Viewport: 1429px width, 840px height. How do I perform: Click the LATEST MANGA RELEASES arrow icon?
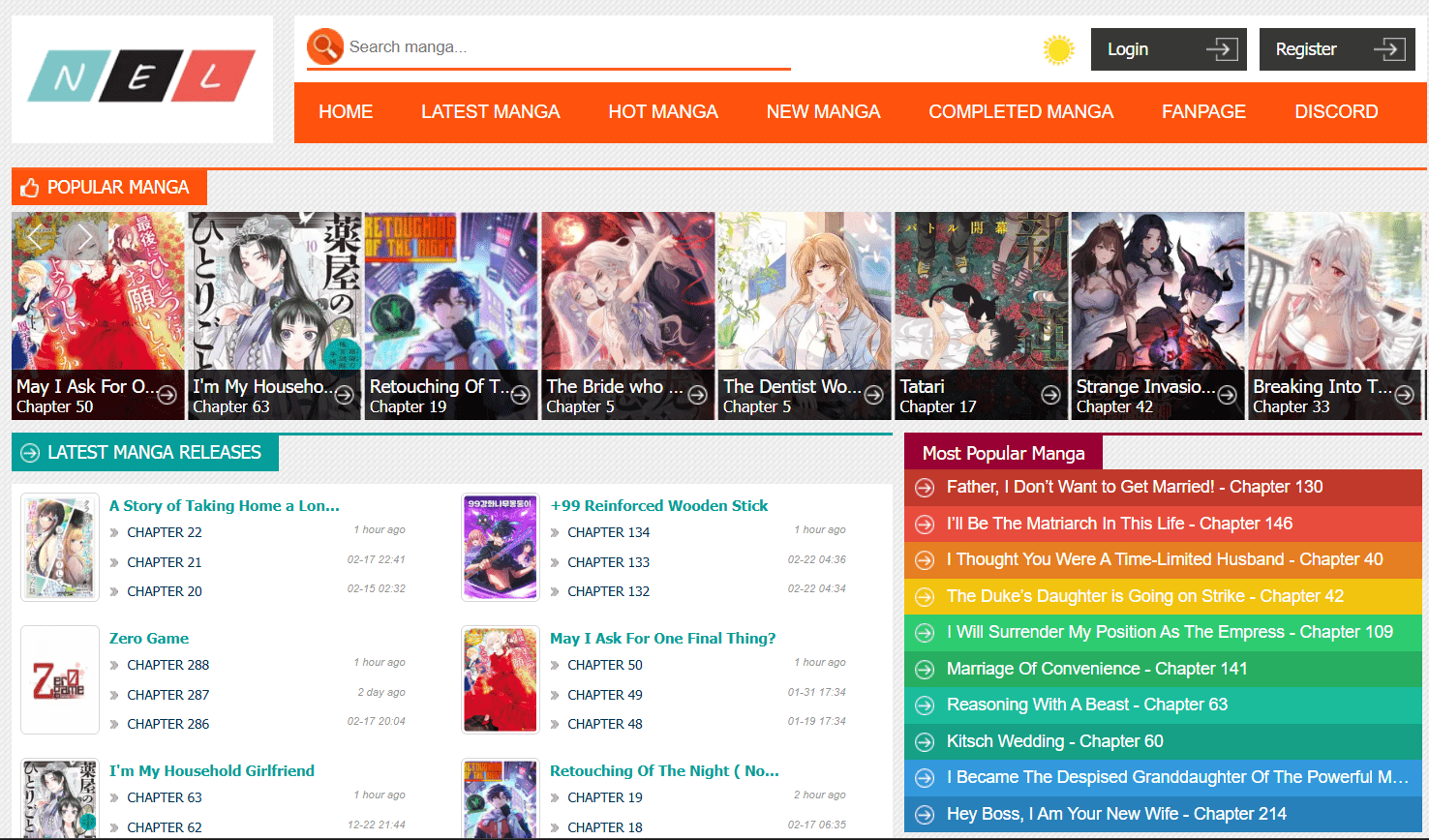point(30,453)
